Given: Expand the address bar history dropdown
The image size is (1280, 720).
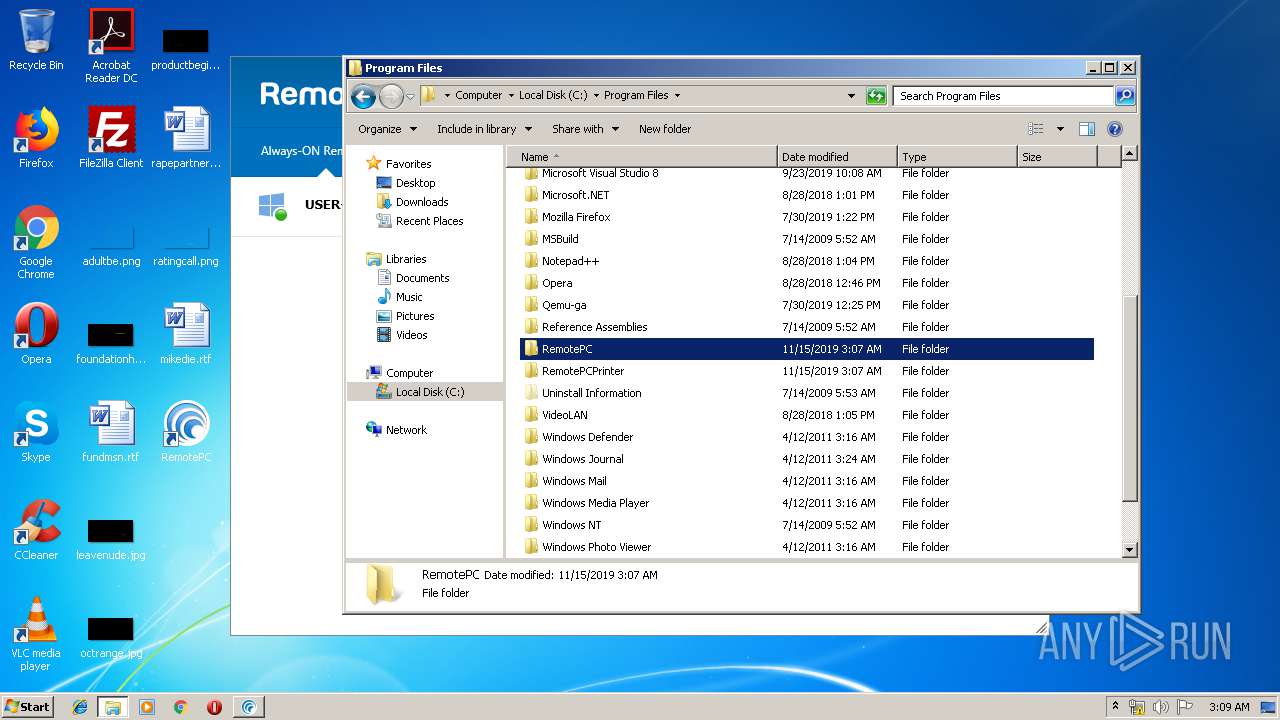Looking at the screenshot, I should click(x=851, y=96).
